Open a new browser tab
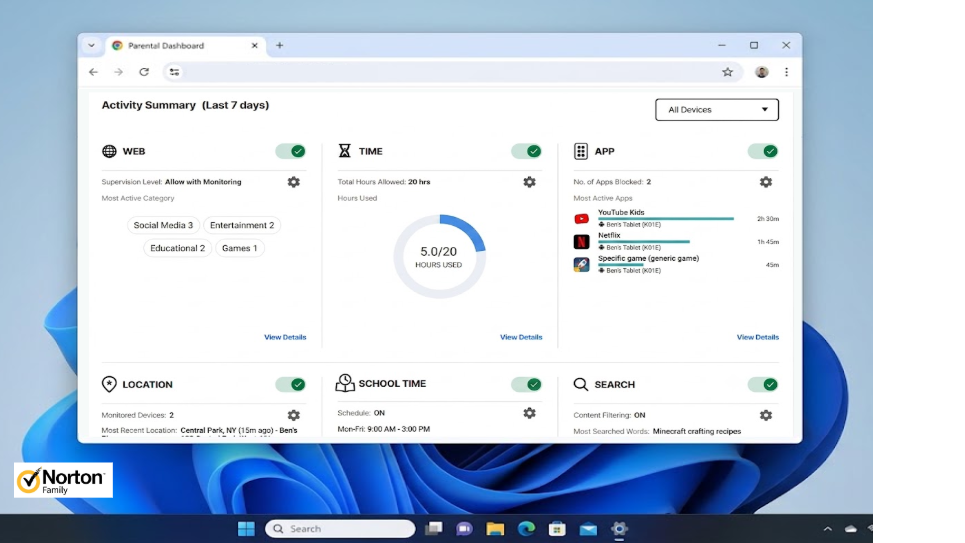Screen dimensions: 965x543 (279, 46)
